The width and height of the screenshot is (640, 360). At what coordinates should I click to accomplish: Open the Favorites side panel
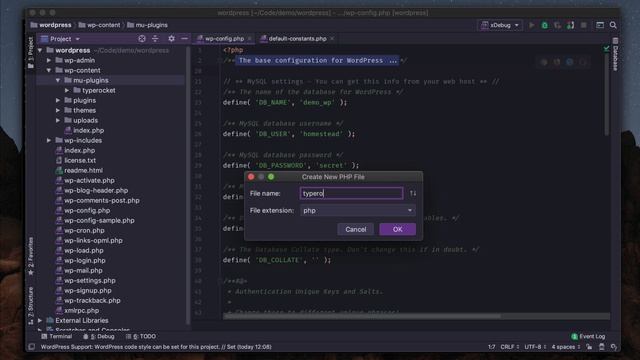tap(31, 257)
